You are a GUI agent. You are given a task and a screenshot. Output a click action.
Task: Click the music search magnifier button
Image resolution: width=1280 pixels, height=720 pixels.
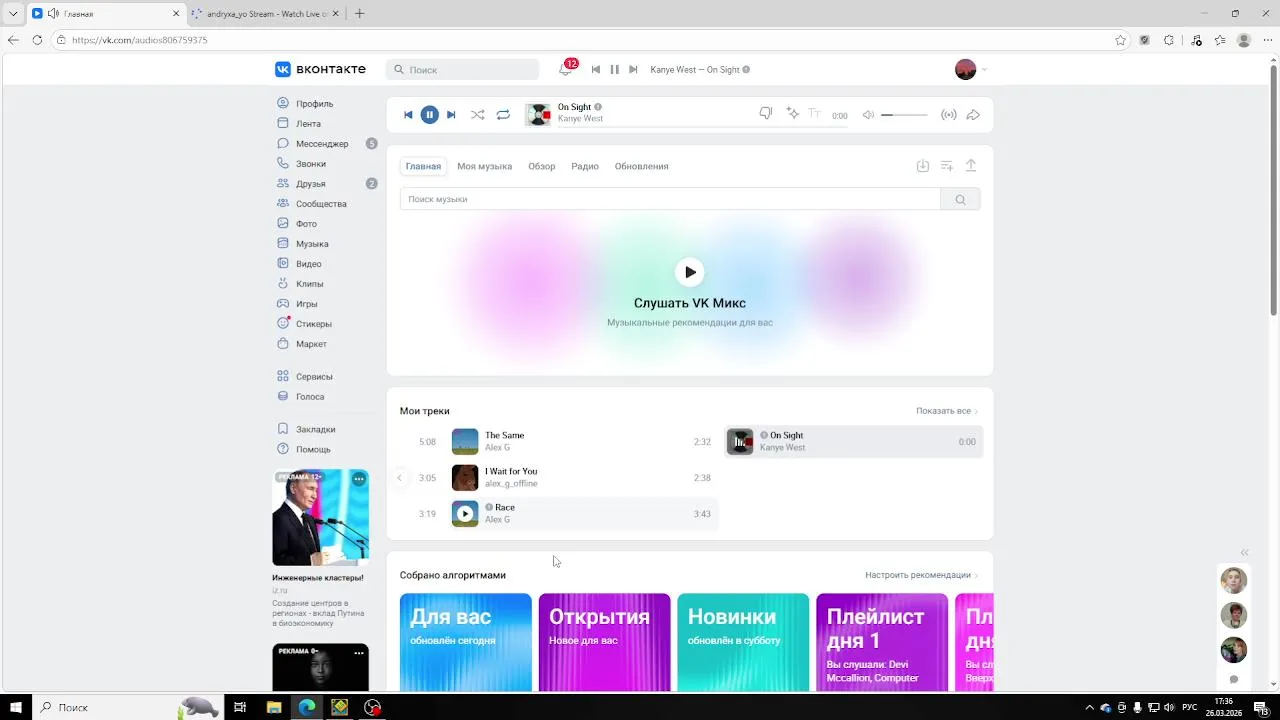[x=960, y=199]
